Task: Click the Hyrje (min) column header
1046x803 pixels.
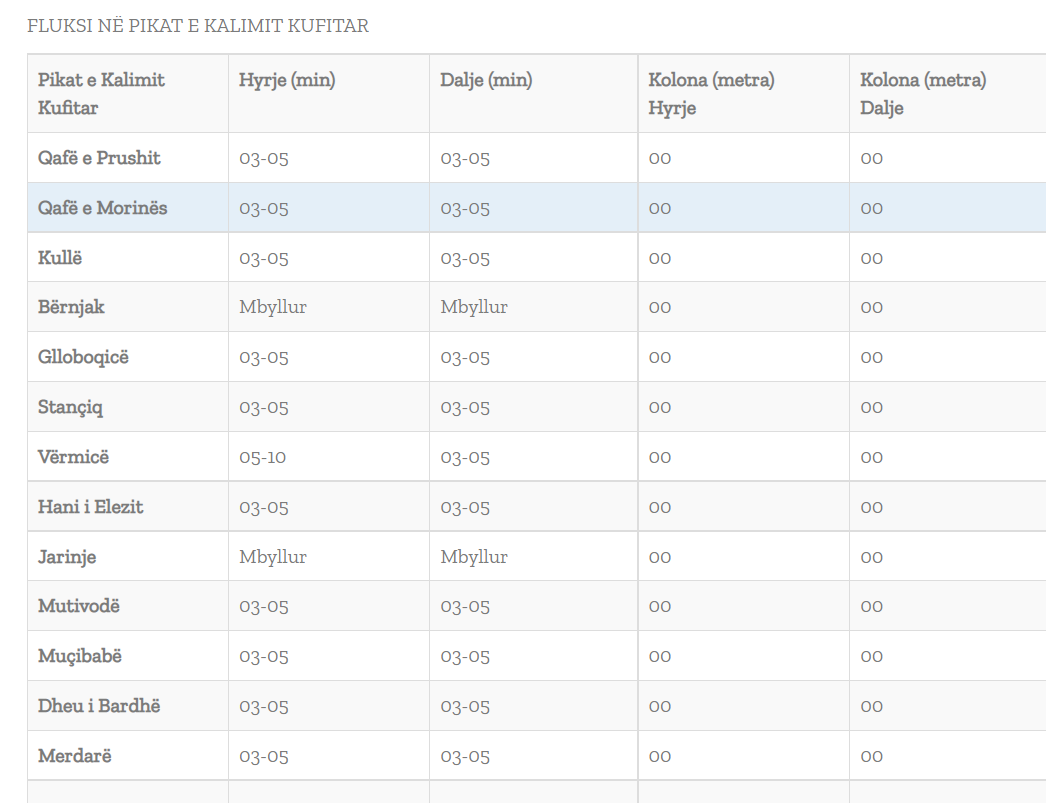Action: 287,80
